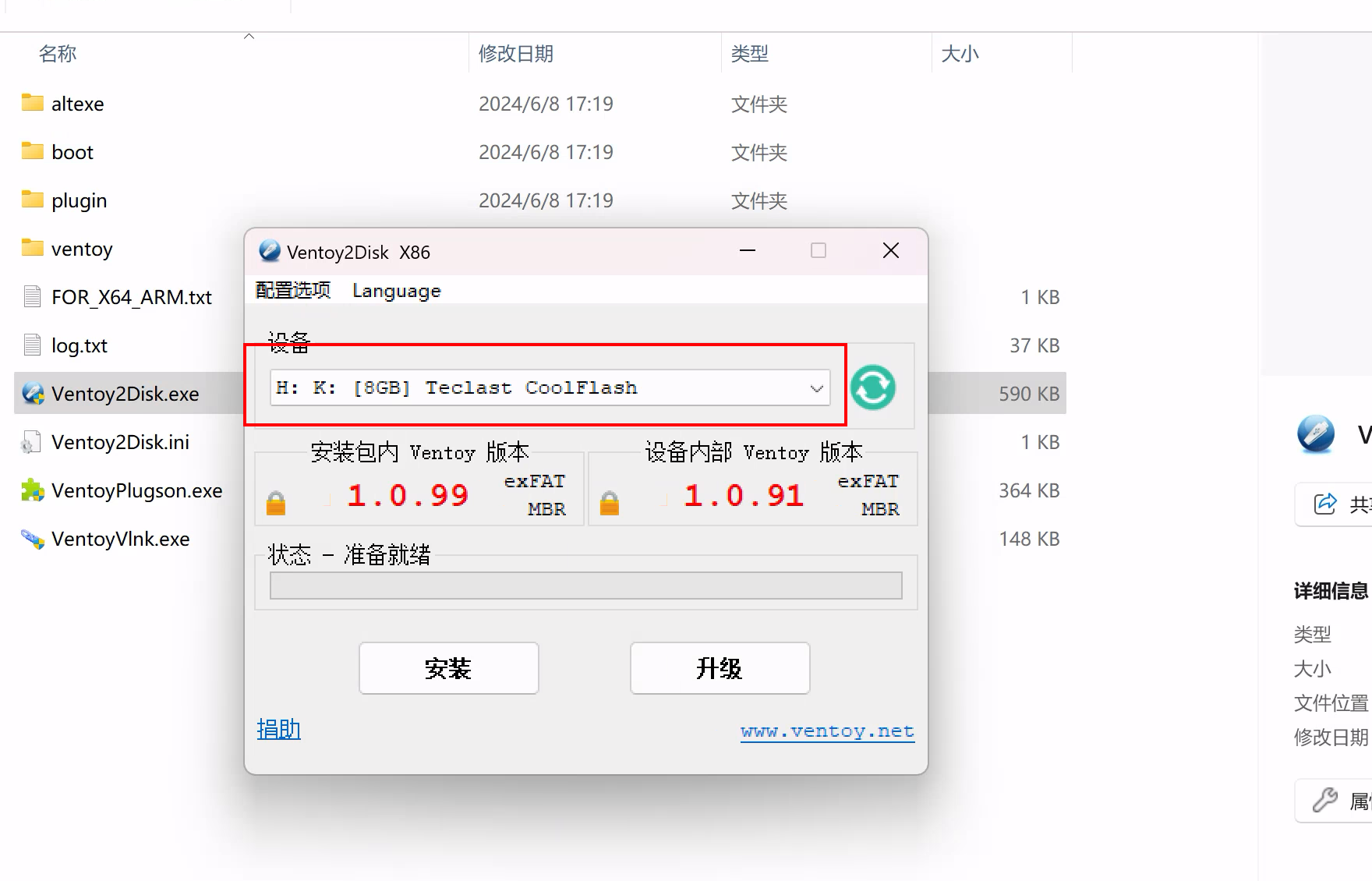Screen dimensions: 1372x881
Task: Click the properties wrench icon in details pane
Action: pos(1324,801)
